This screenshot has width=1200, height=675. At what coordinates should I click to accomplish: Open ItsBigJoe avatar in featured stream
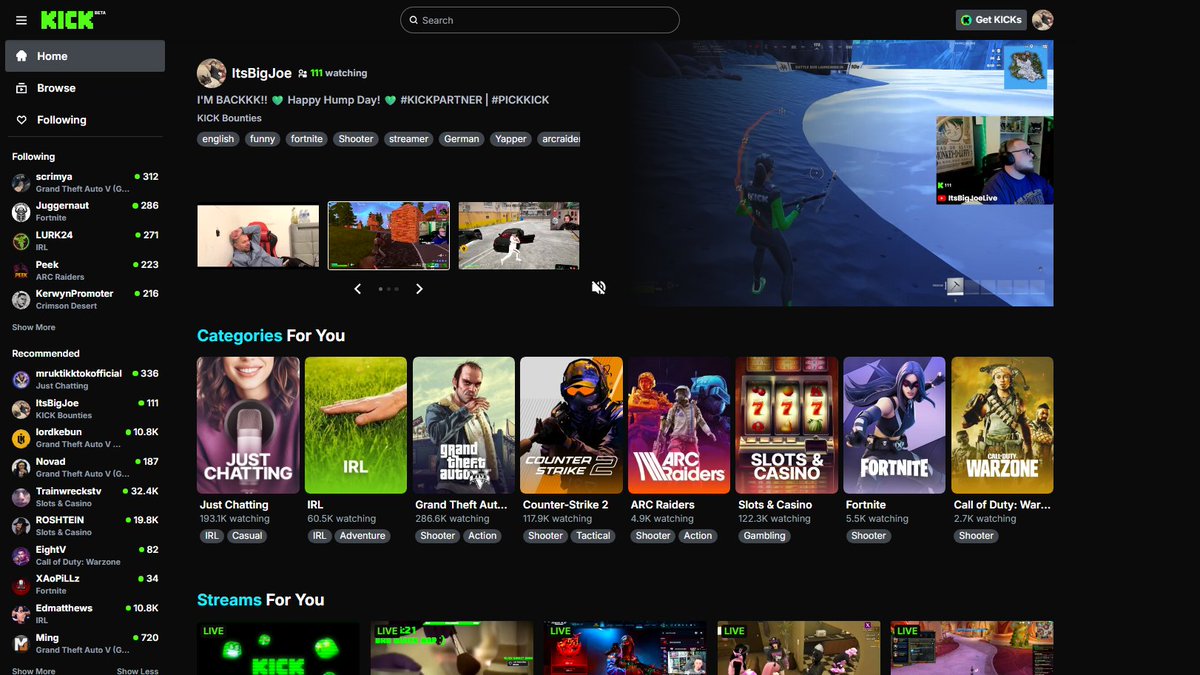pyautogui.click(x=211, y=73)
